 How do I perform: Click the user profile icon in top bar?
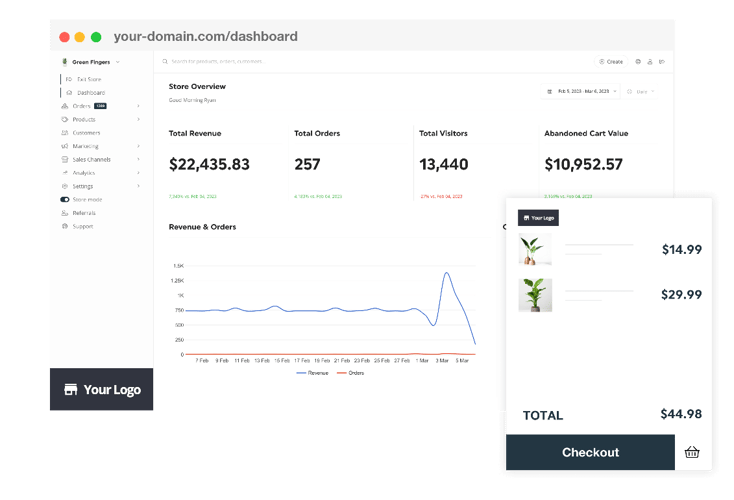coord(650,62)
